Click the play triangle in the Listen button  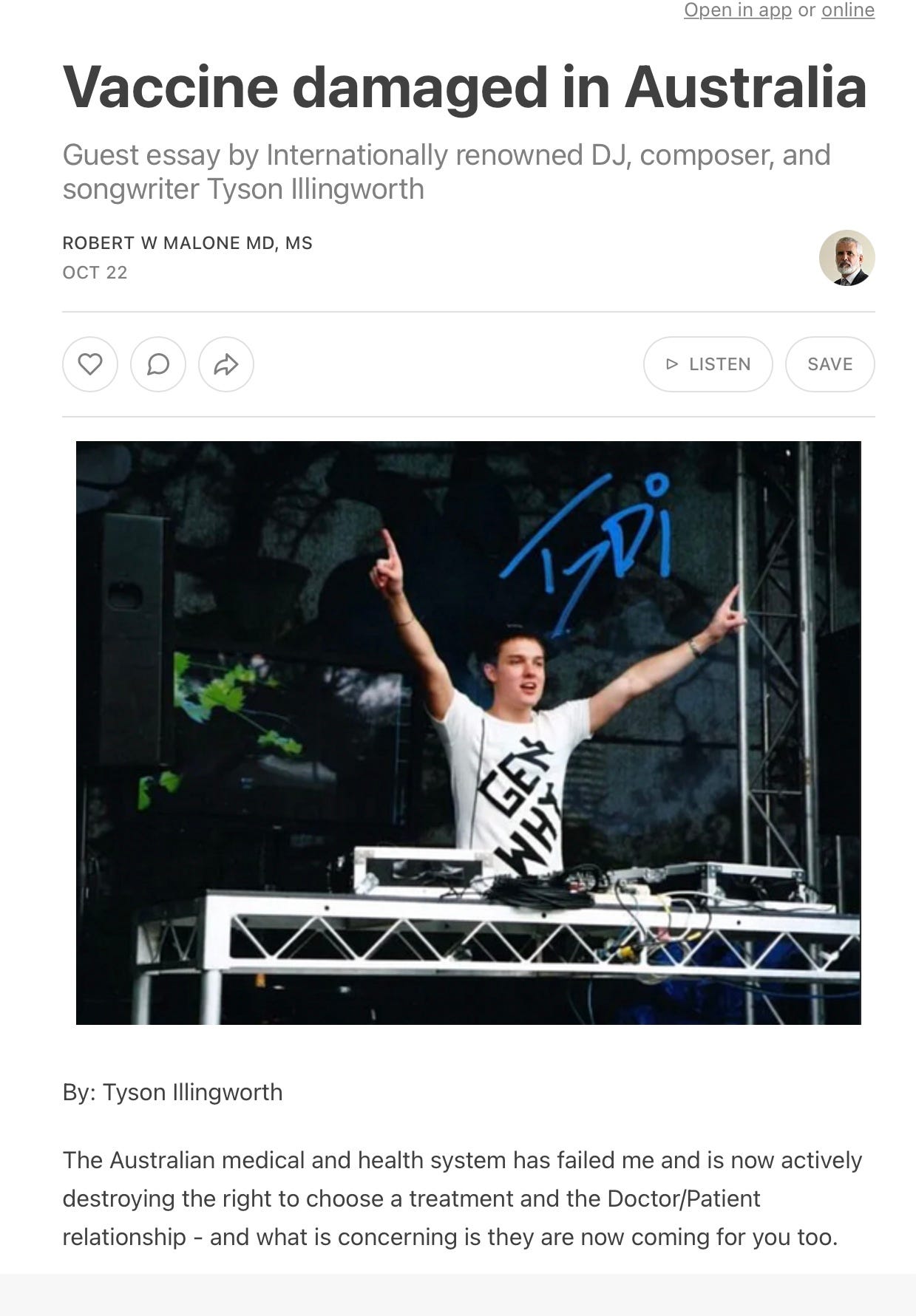coord(672,364)
